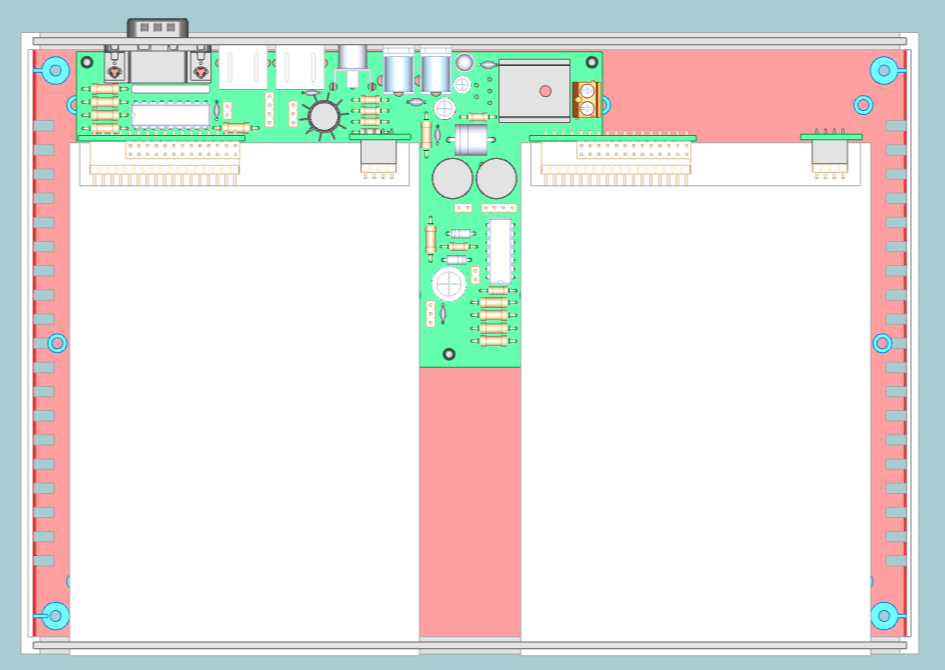Select the vertical DIP chip on the center board
This screenshot has width=945, height=670.
[500, 251]
